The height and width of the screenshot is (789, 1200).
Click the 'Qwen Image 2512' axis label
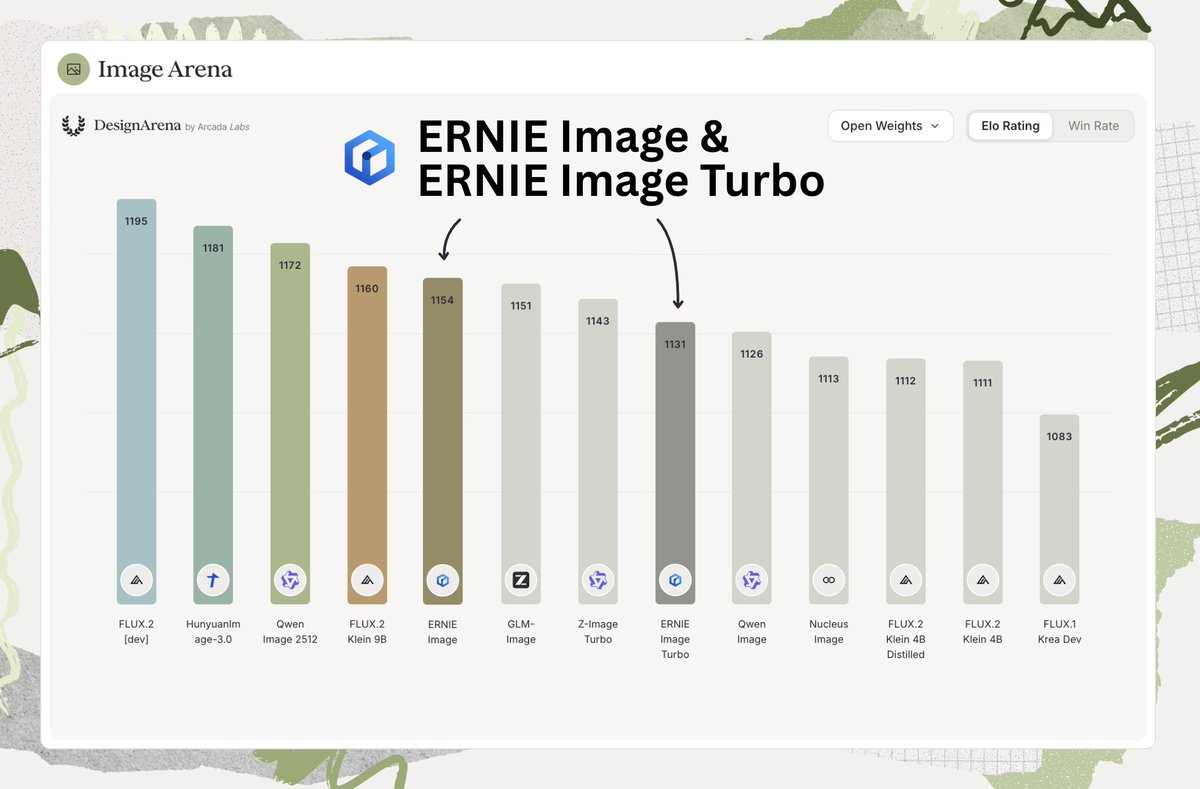tap(290, 632)
